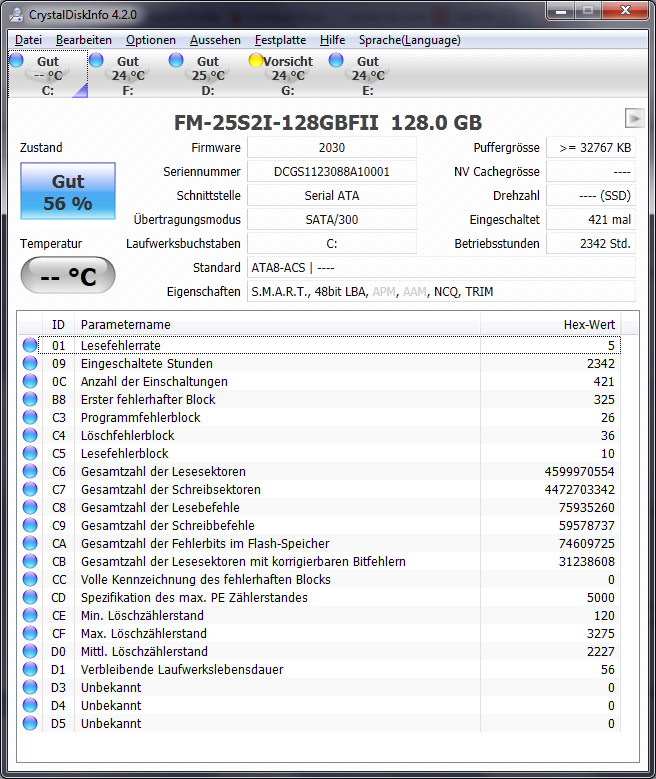Select the Eingeschaltete Stunden row

point(319,364)
